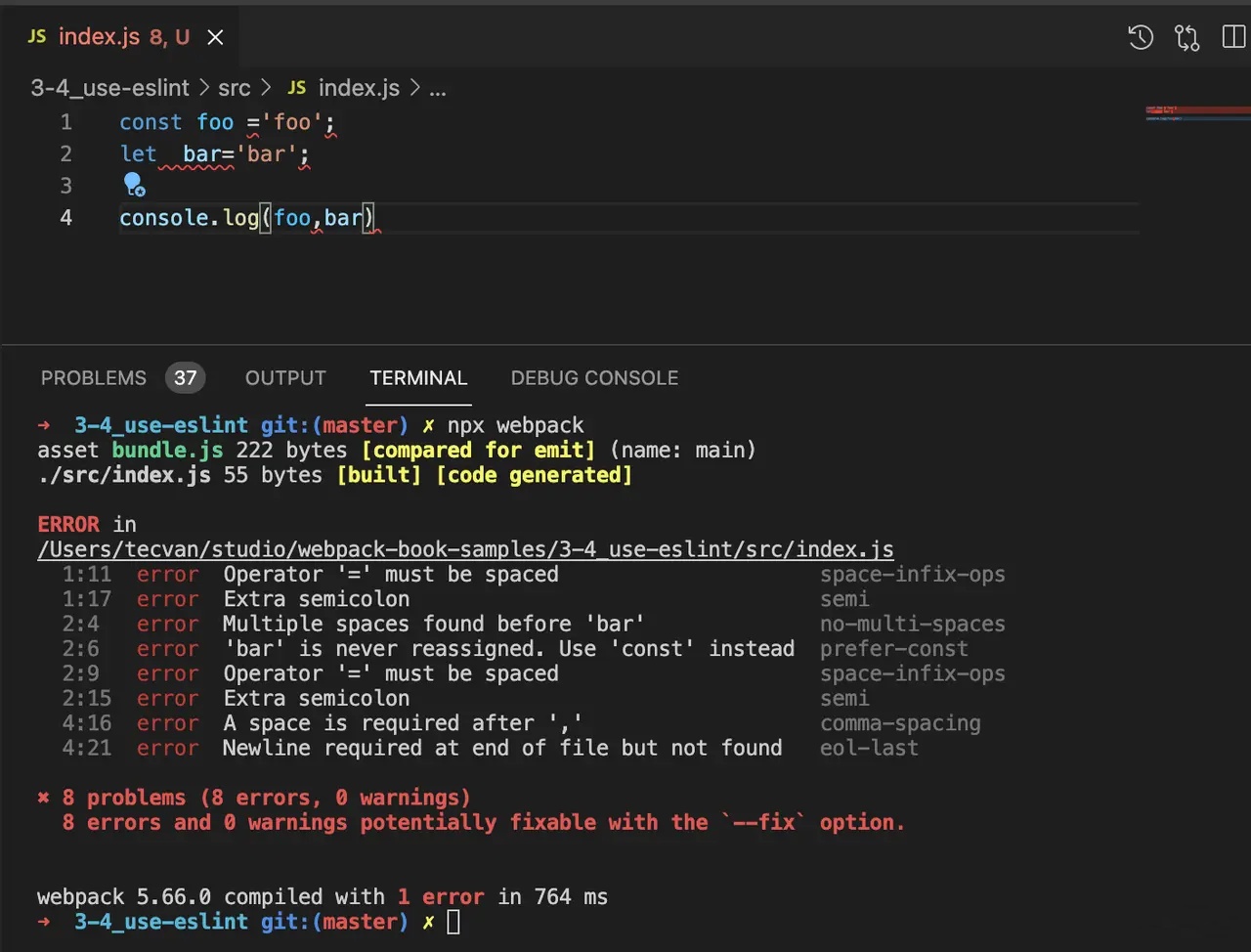Click the red 'ERROR' label in the terminal

tap(68, 525)
